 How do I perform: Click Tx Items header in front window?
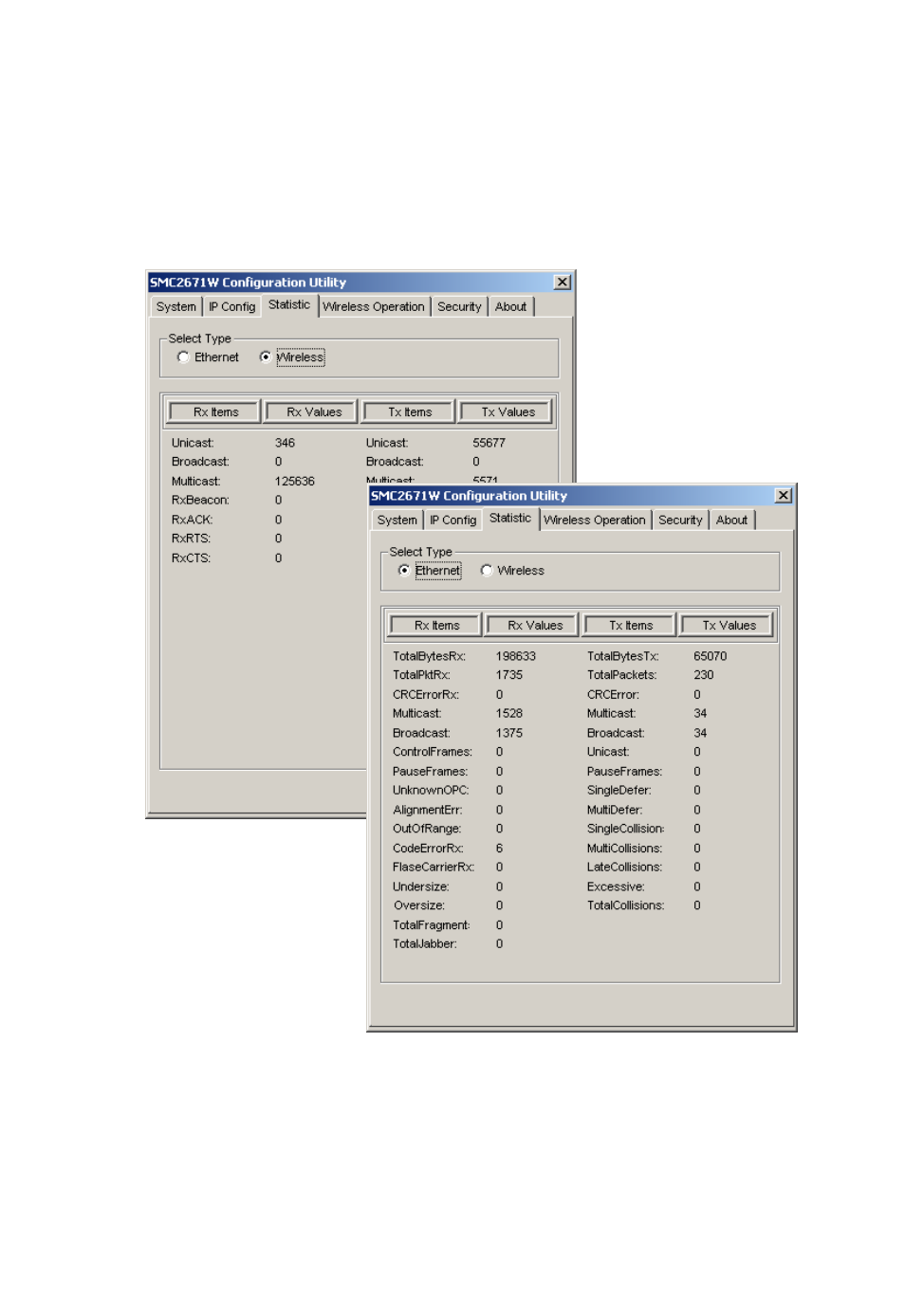click(x=631, y=626)
